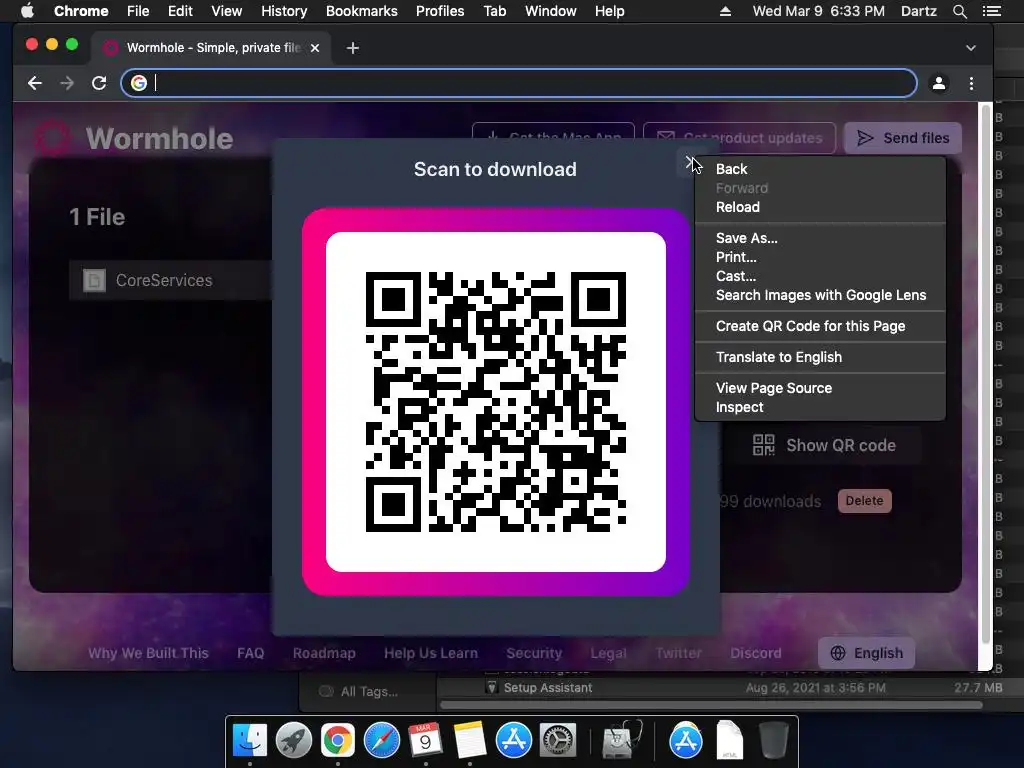The width and height of the screenshot is (1024, 768).
Task: Open Help Us Learn link
Action: (x=431, y=653)
